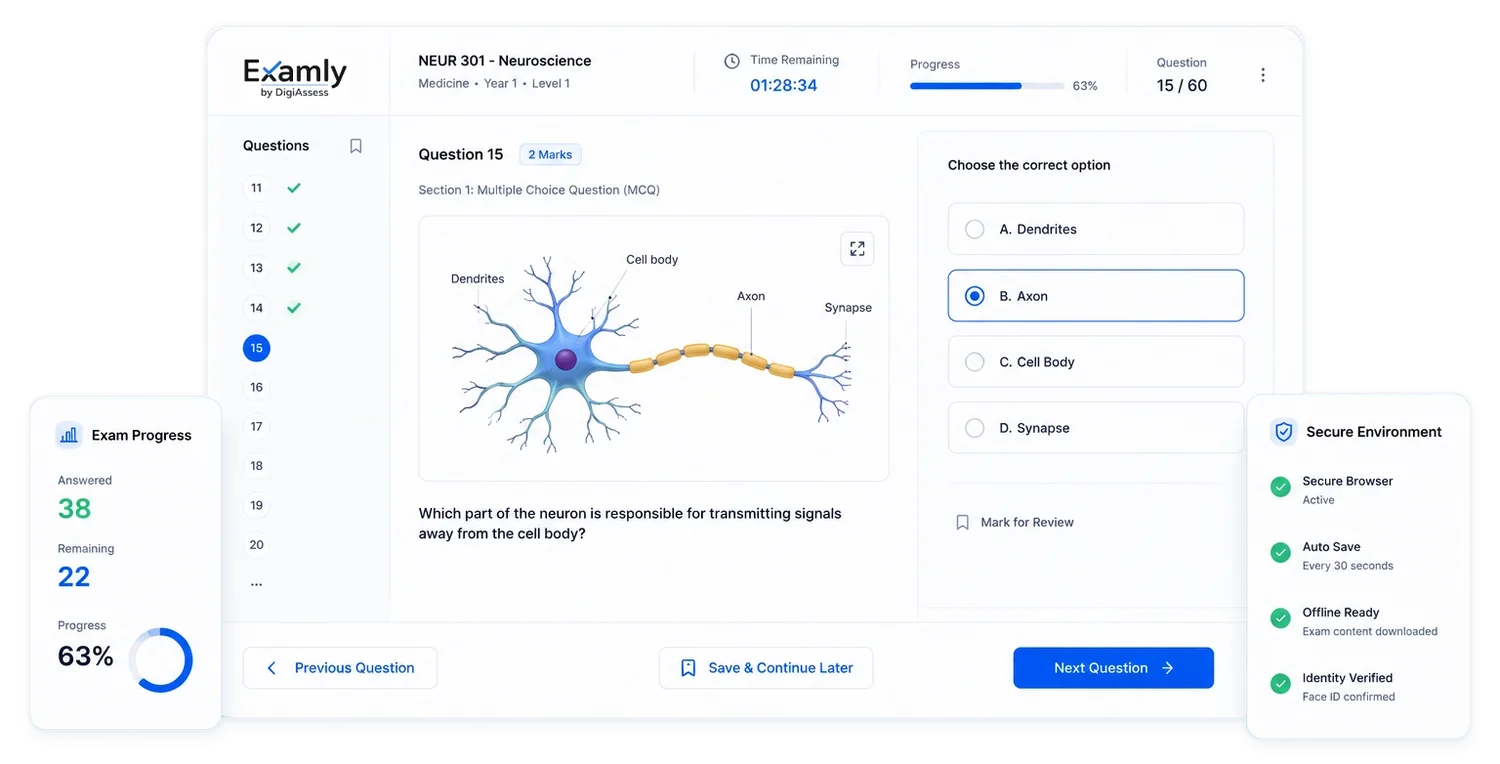Click the header progress bar at 63%
The width and height of the screenshot is (1500, 764).
987,86
